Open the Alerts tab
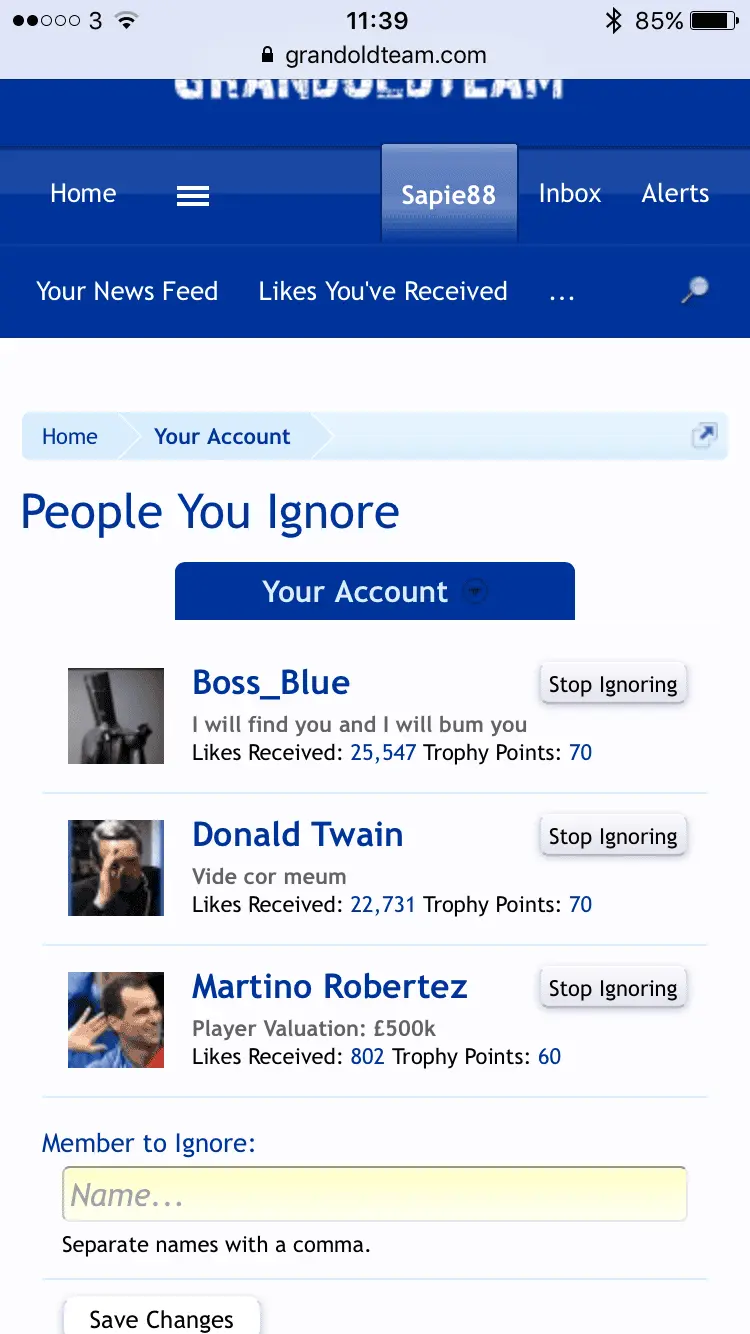The height and width of the screenshot is (1334, 750). 675,194
